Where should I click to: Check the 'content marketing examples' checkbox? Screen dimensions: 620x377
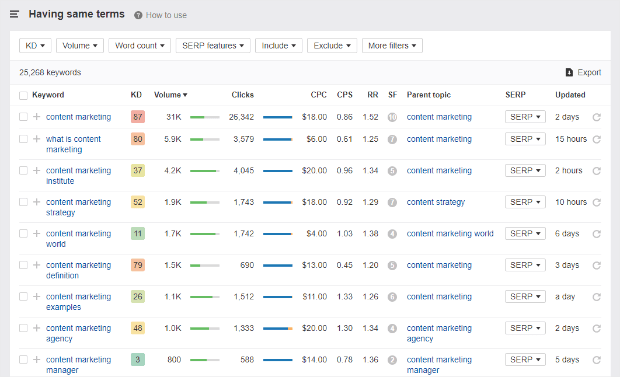(x=23, y=296)
